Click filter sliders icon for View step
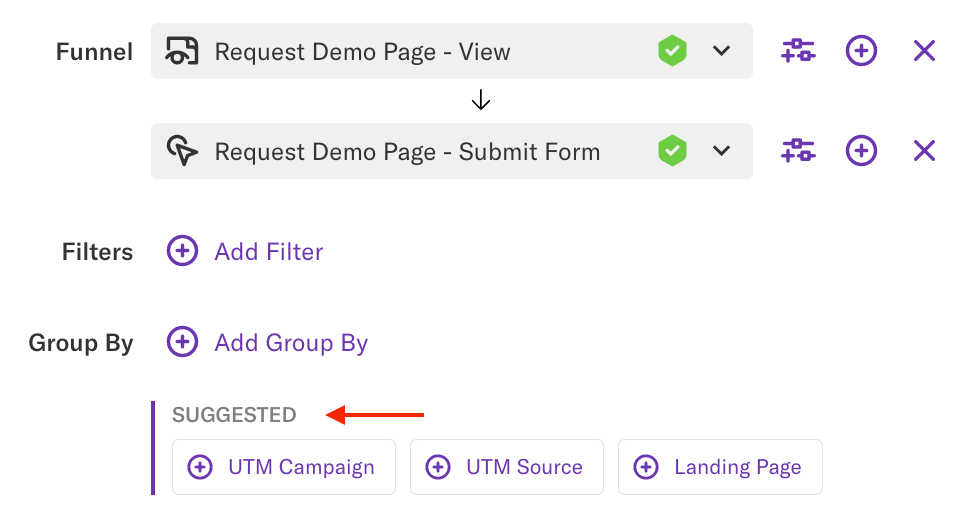This screenshot has height=519, width=972. pyautogui.click(x=797, y=50)
